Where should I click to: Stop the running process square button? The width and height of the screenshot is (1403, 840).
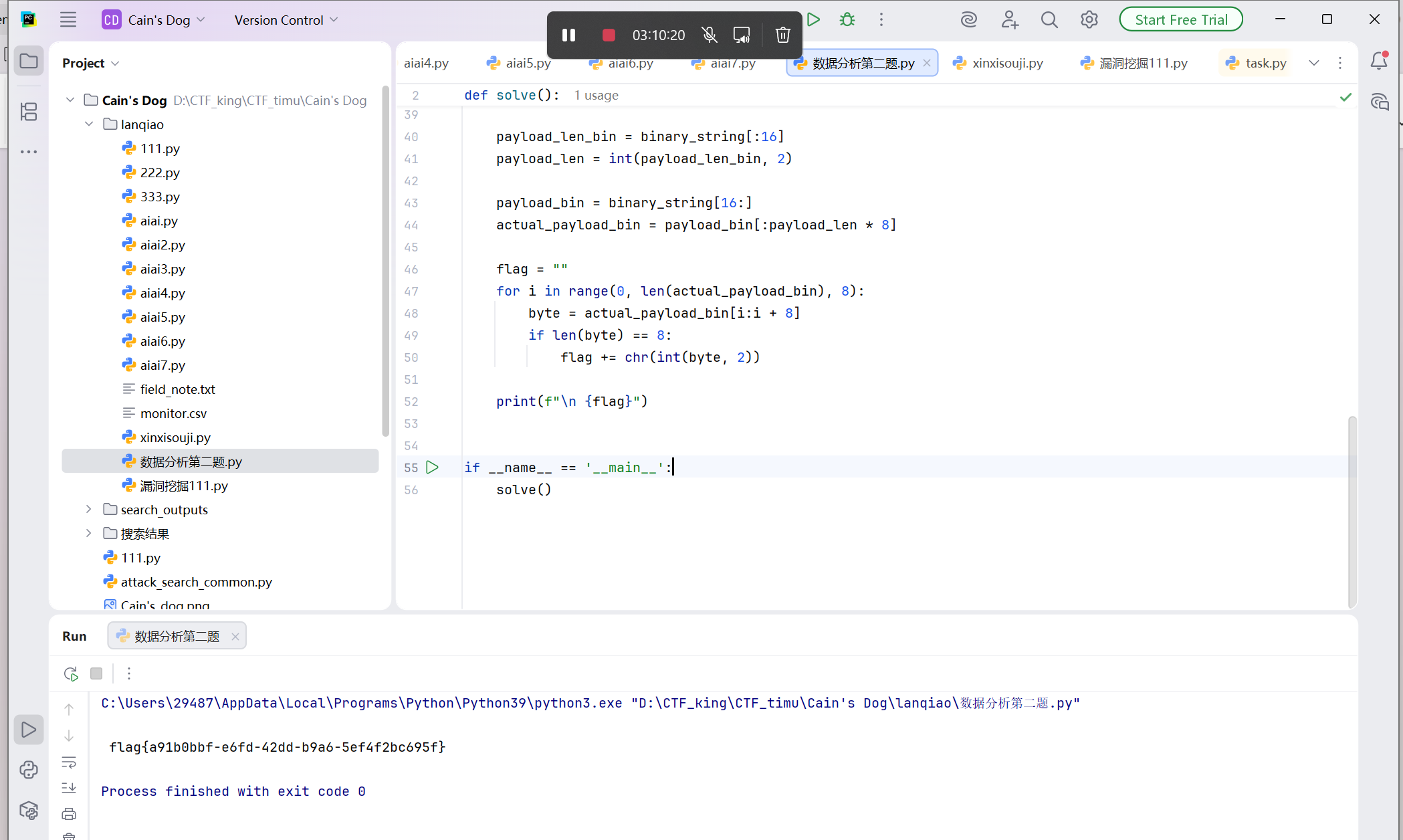coord(96,673)
